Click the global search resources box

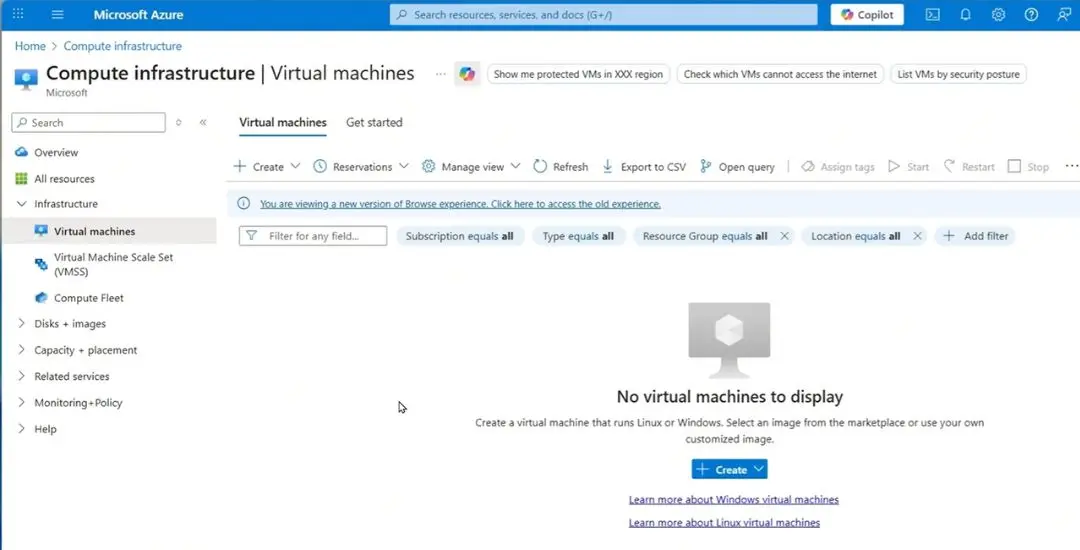click(x=603, y=14)
